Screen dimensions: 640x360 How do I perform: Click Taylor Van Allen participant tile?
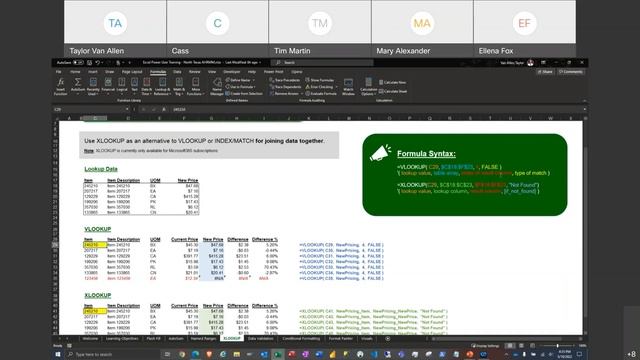click(x=115, y=29)
